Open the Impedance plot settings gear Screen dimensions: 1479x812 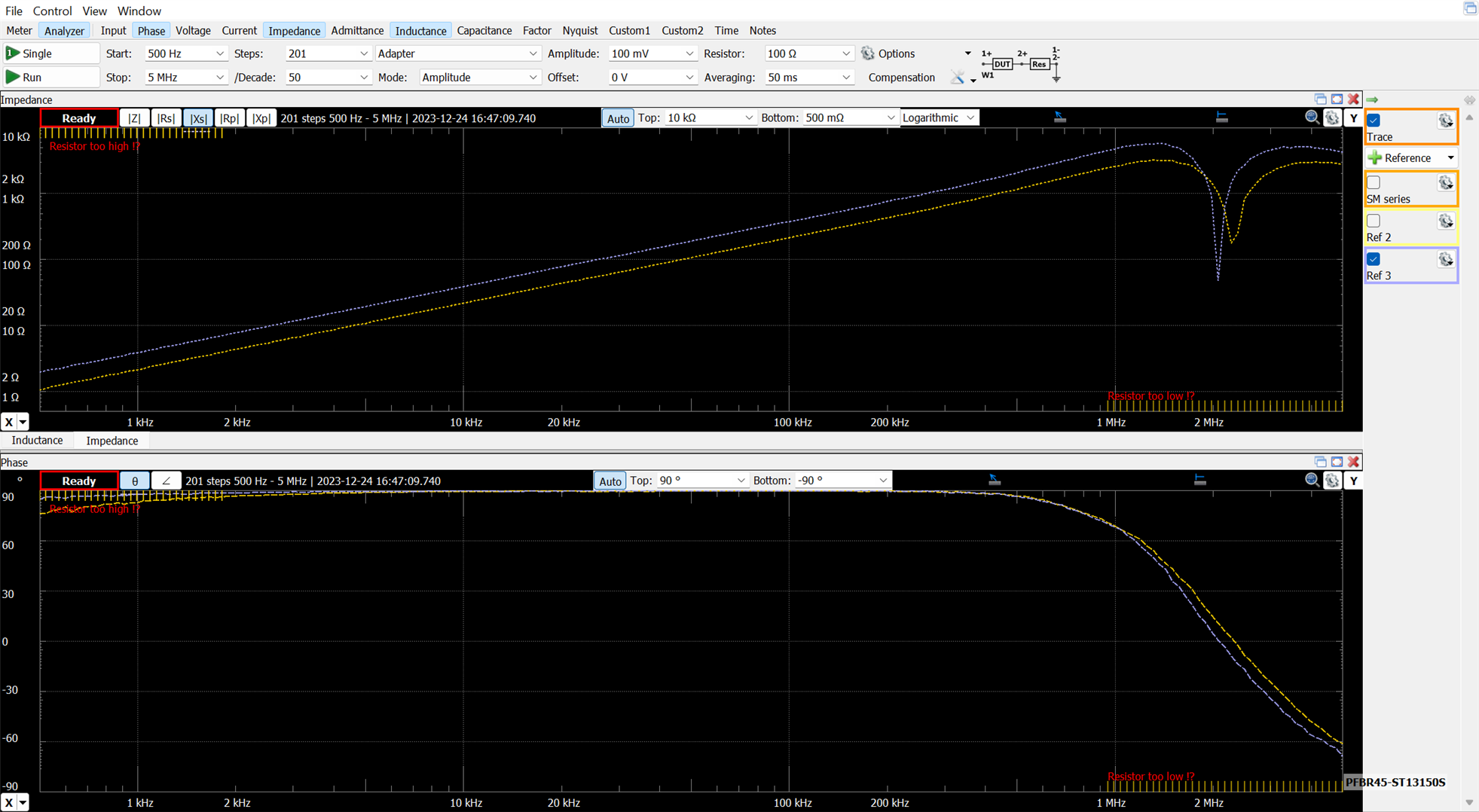tap(1332, 118)
